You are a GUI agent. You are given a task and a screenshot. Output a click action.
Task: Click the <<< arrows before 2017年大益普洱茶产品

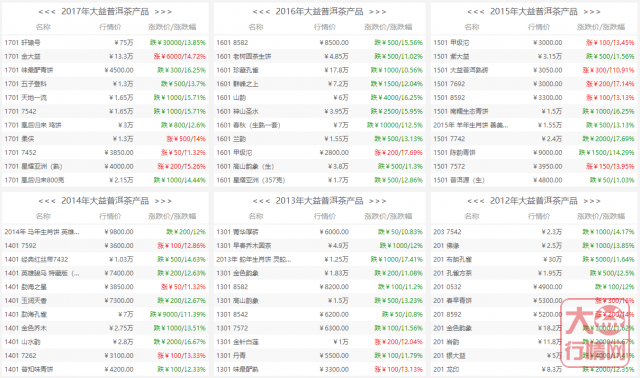click(47, 12)
